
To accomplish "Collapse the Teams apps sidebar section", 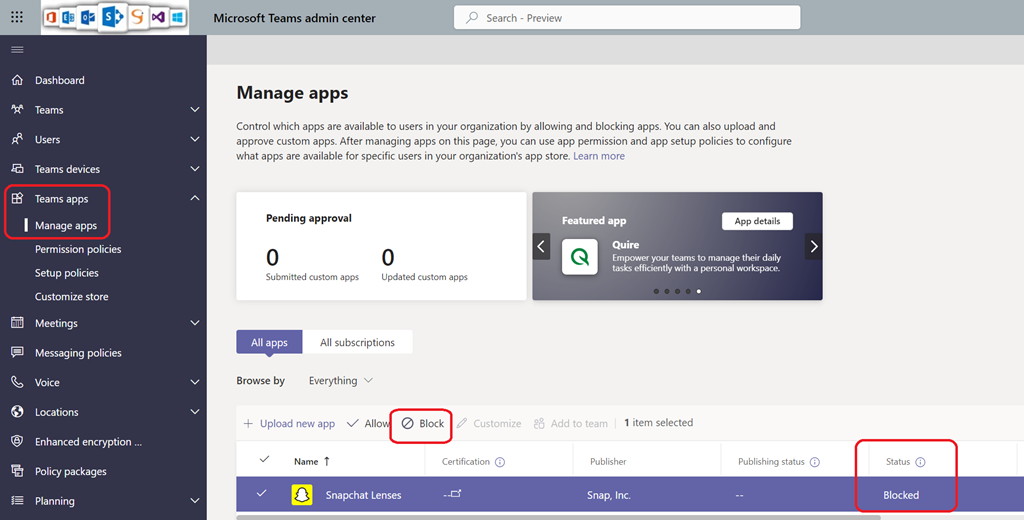I will pyautogui.click(x=195, y=199).
